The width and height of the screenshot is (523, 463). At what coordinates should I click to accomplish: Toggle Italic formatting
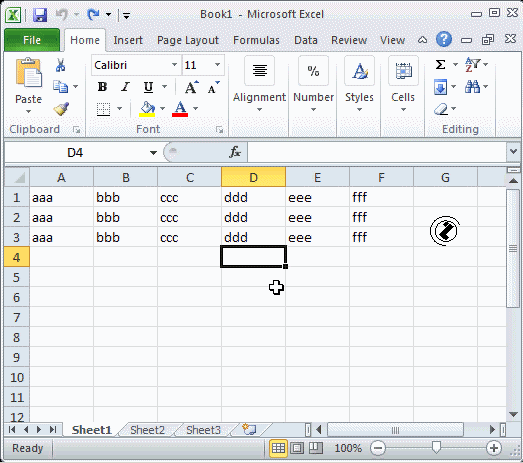[x=125, y=87]
